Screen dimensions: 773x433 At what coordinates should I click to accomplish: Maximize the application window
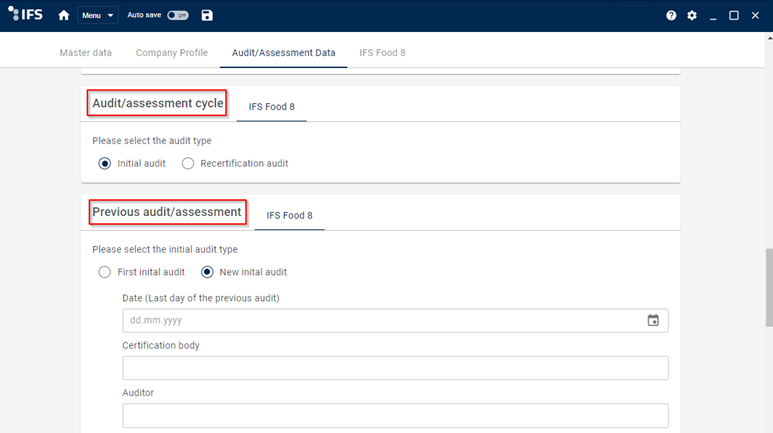pyautogui.click(x=734, y=16)
